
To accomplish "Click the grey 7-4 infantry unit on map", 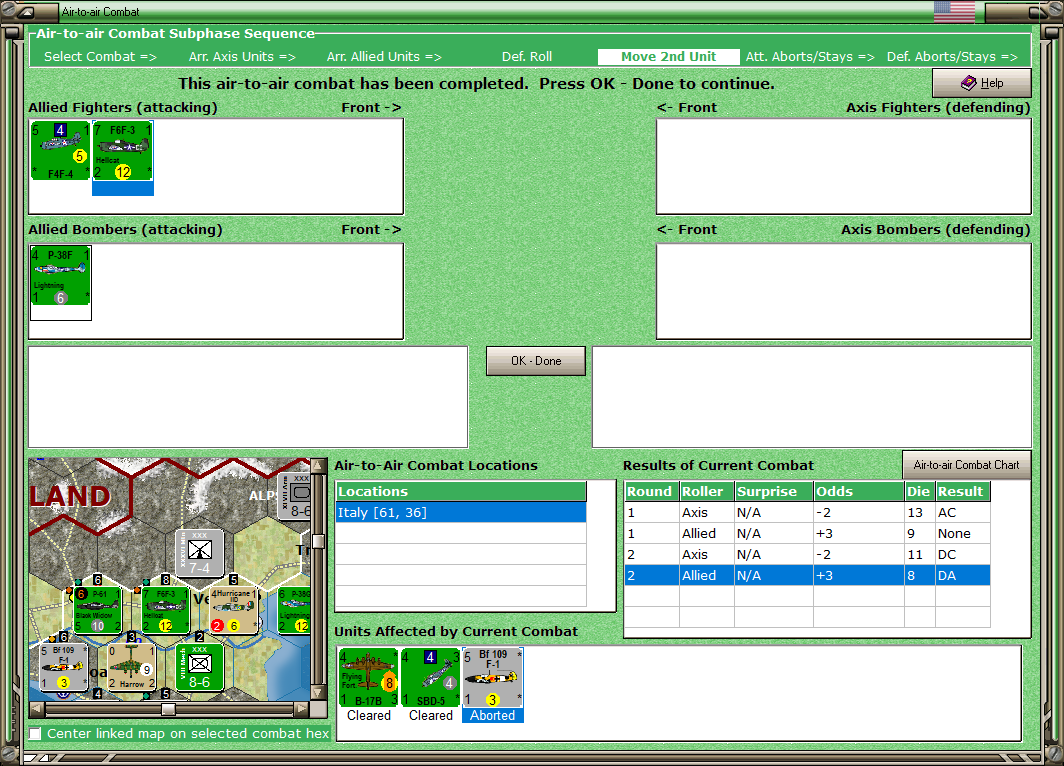I will point(200,553).
